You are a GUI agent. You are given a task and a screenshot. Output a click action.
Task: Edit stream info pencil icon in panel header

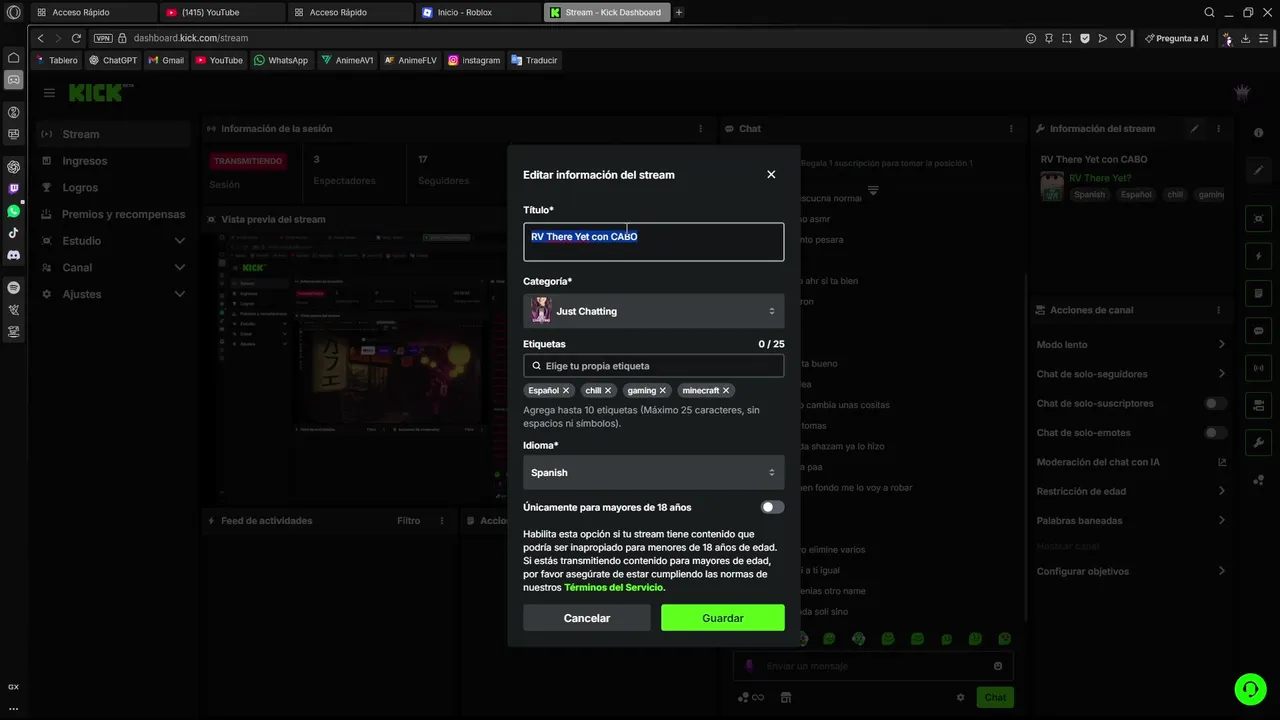click(x=1194, y=129)
